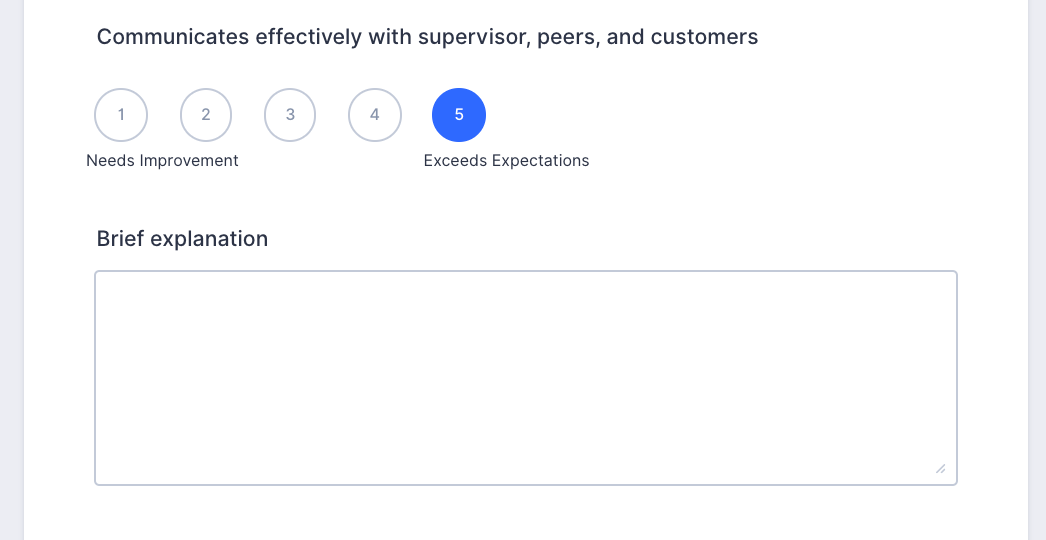Place cursor in the empty explanation box

tap(526, 378)
